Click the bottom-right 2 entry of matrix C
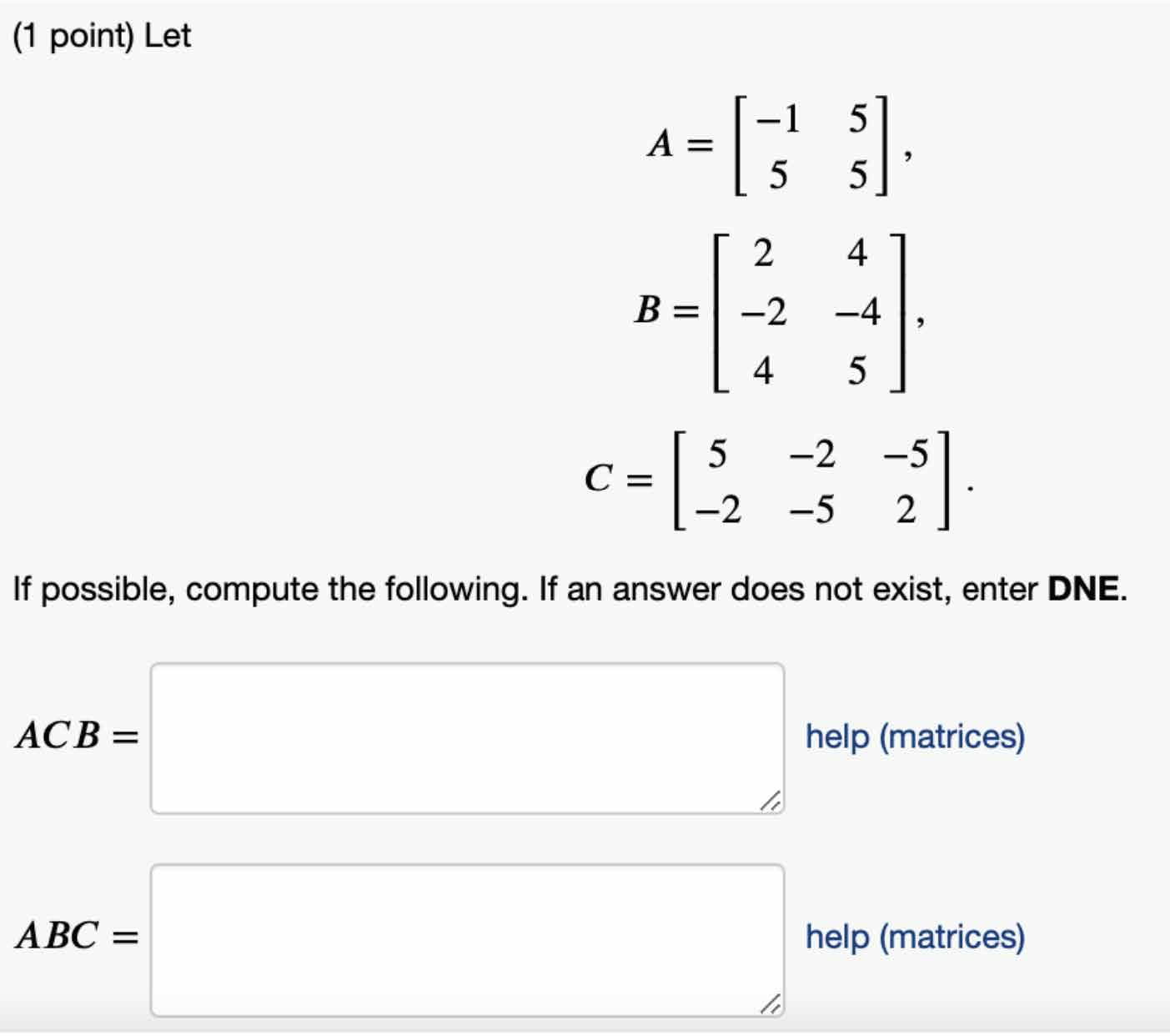1170x1036 pixels. coord(906,510)
